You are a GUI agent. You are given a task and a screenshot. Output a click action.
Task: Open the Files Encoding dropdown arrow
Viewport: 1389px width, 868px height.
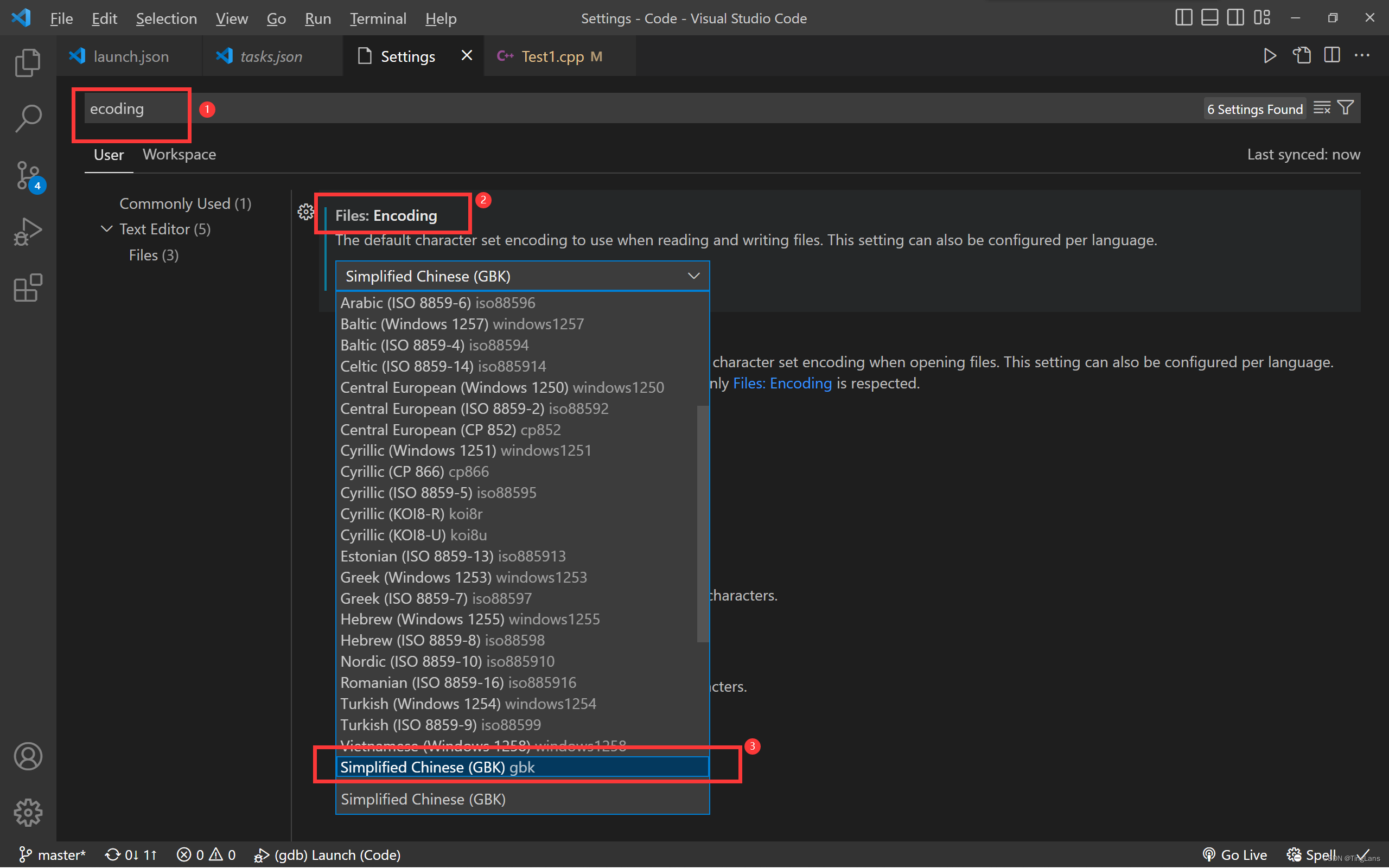point(693,276)
